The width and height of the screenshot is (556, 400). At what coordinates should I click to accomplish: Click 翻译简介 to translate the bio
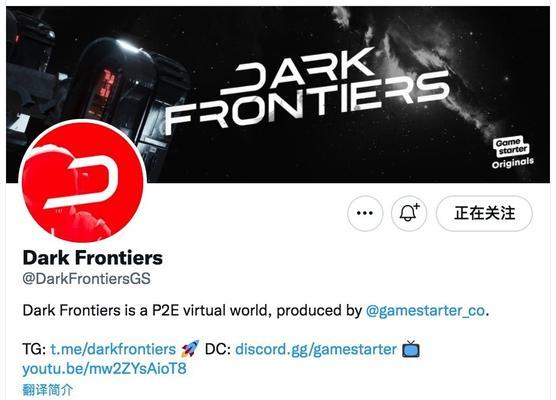pyautogui.click(x=48, y=390)
